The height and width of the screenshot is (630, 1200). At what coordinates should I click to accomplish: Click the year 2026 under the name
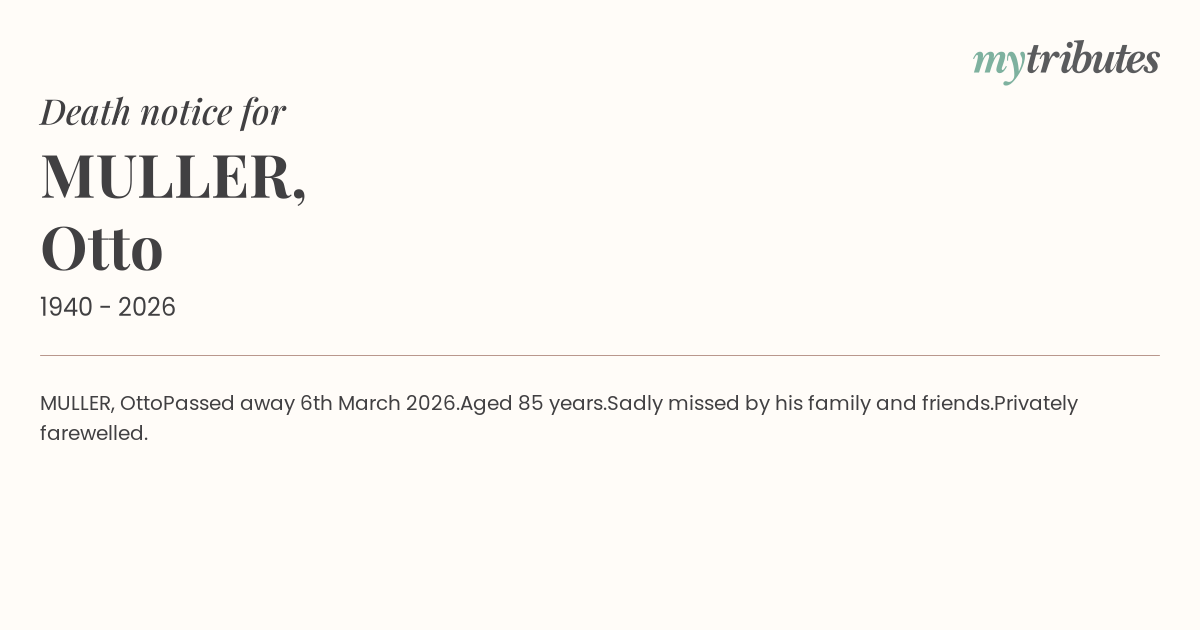(147, 308)
